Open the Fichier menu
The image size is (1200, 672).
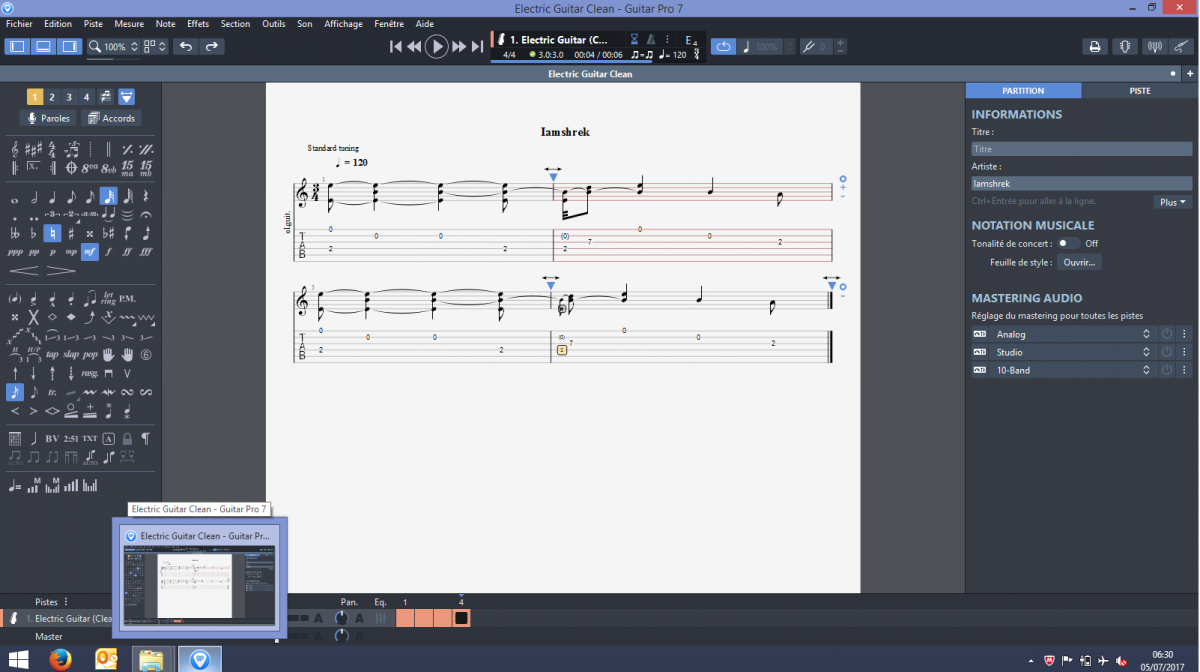point(19,23)
